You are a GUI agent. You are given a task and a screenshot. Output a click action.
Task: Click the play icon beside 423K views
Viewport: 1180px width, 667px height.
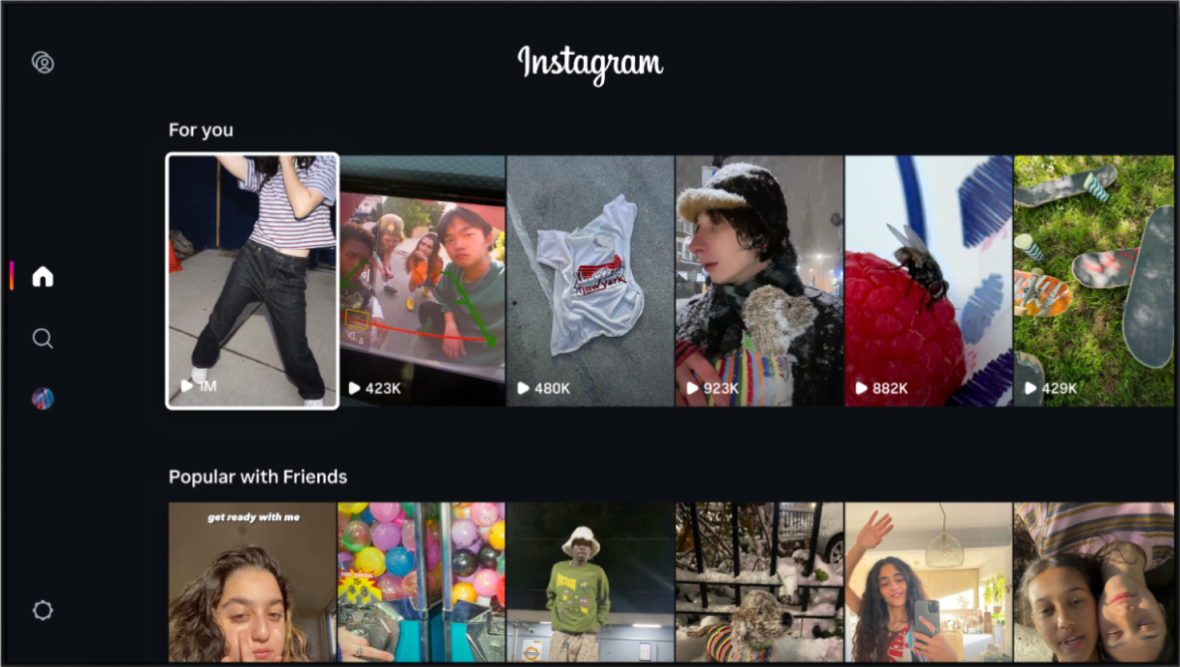coord(354,388)
